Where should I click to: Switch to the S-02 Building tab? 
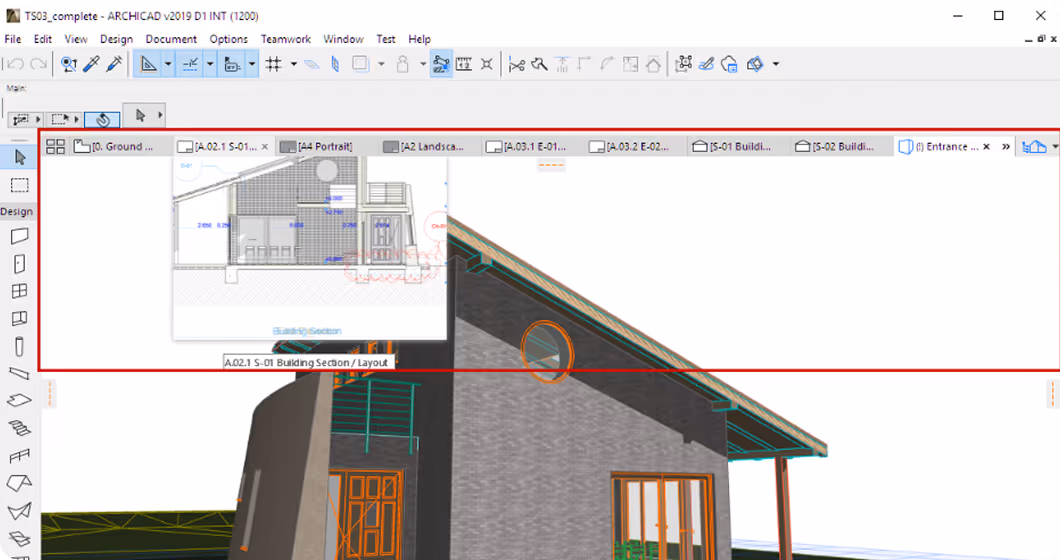pyautogui.click(x=835, y=146)
